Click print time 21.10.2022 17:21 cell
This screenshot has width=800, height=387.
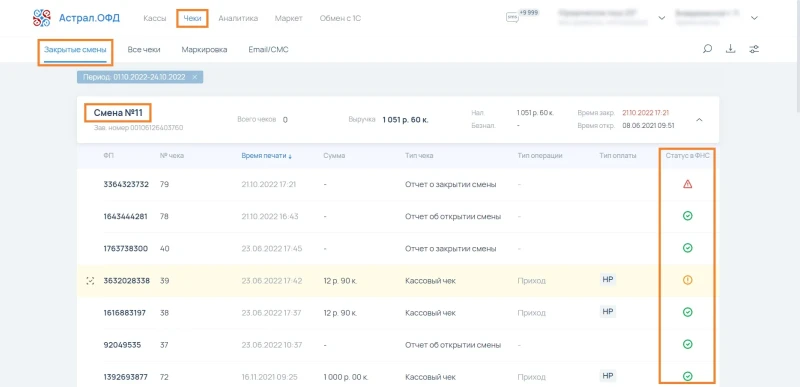[269, 185]
